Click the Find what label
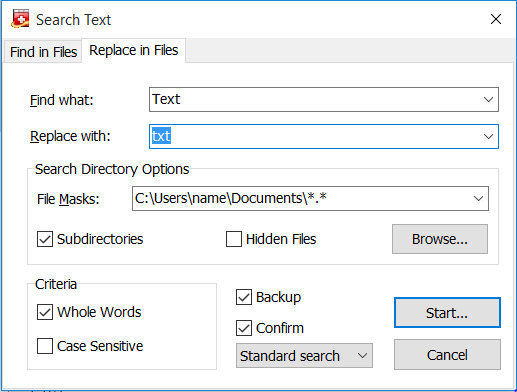517x392 pixels. pos(62,100)
